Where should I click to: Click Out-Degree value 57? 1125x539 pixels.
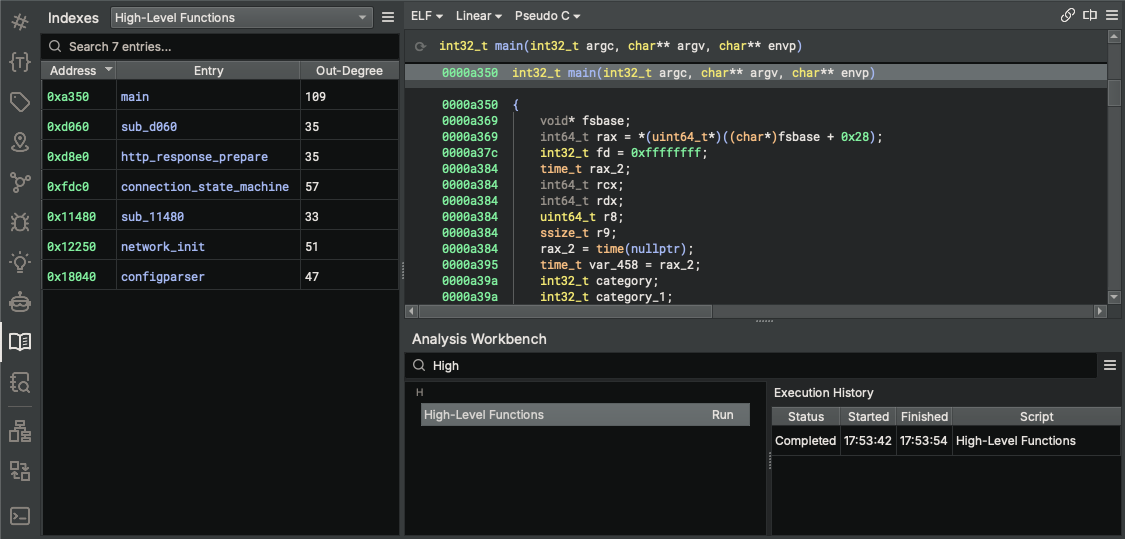click(x=311, y=187)
